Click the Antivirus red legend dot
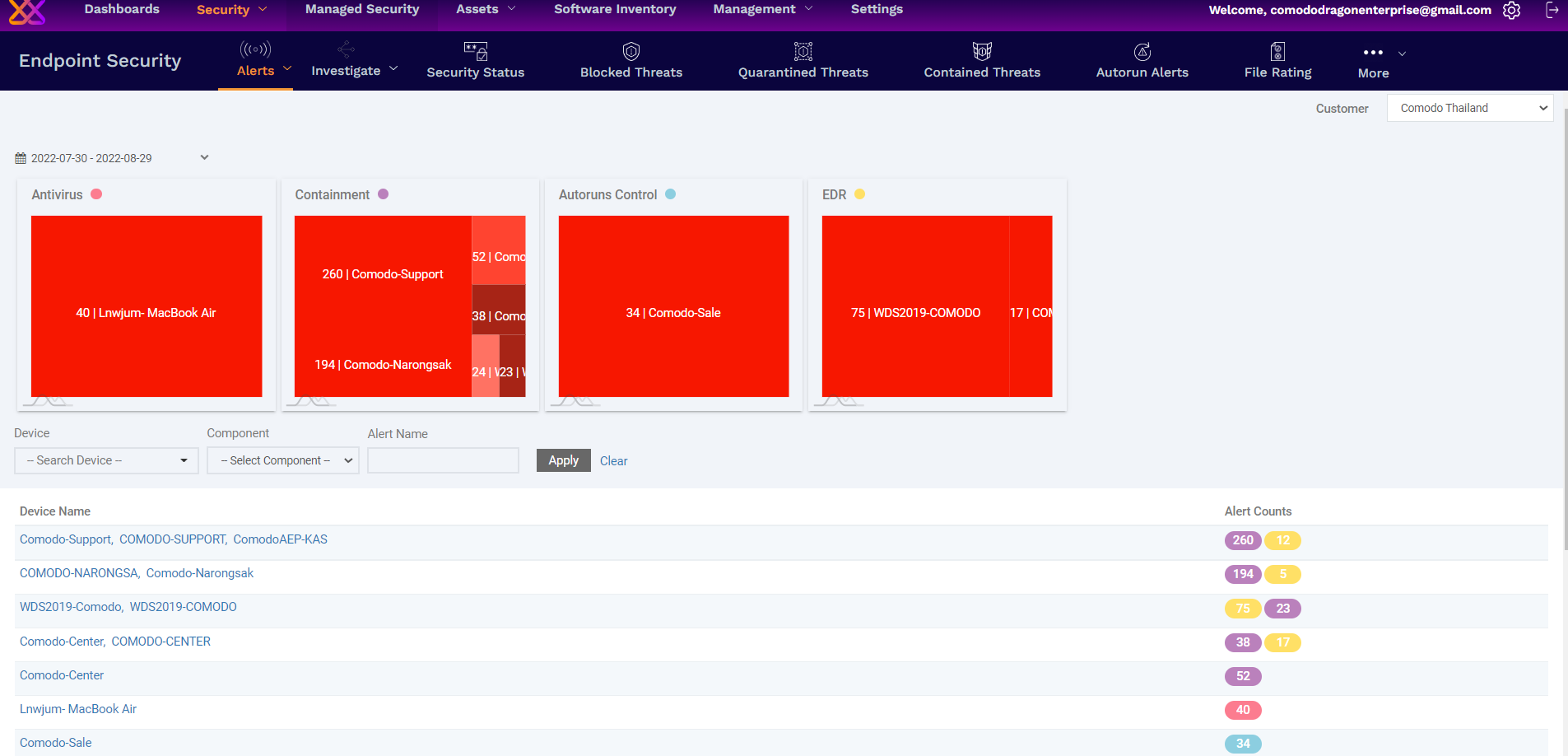Image resolution: width=1568 pixels, height=756 pixels. pyautogui.click(x=96, y=194)
